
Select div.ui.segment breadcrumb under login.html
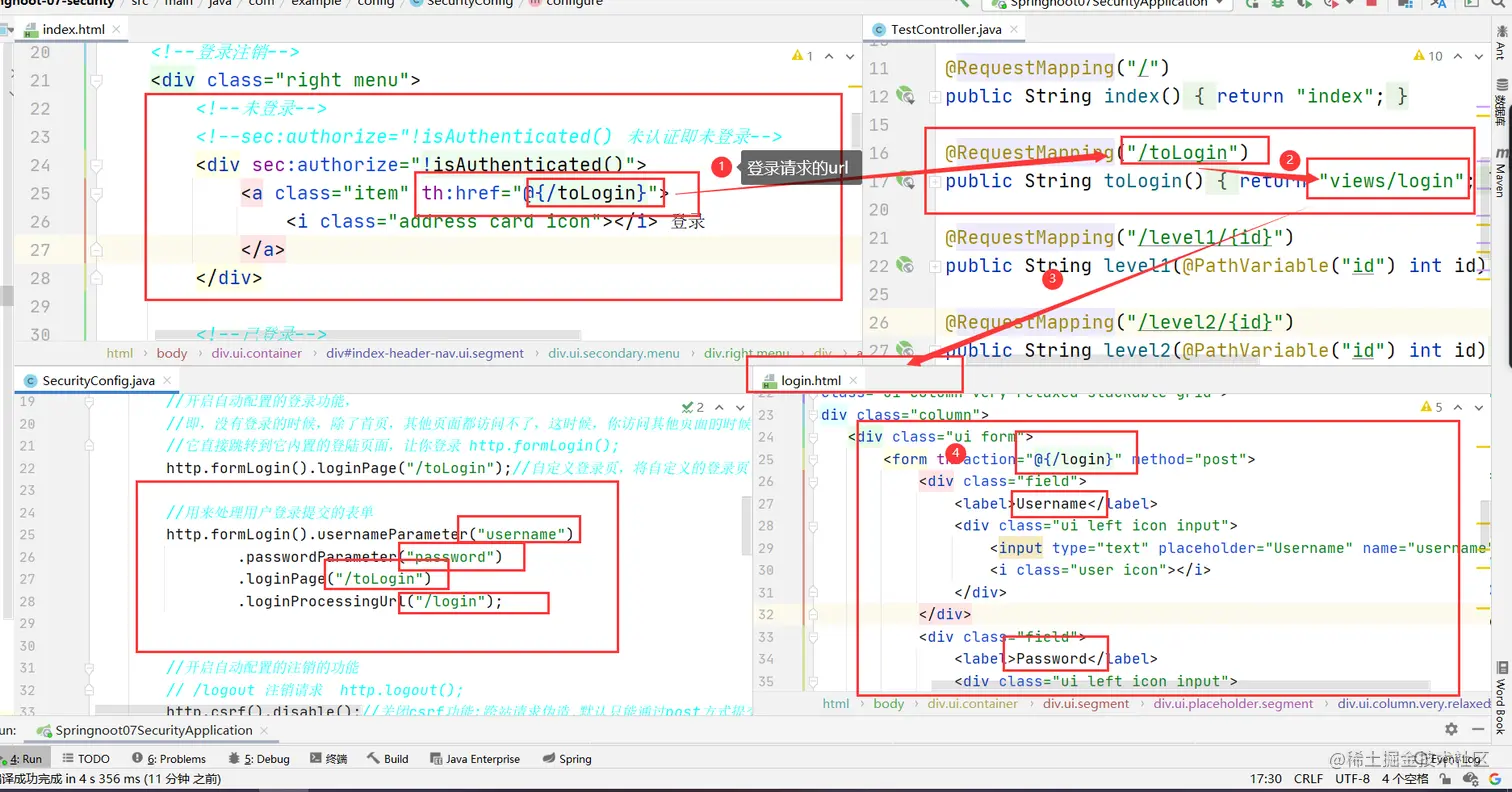(x=1087, y=703)
